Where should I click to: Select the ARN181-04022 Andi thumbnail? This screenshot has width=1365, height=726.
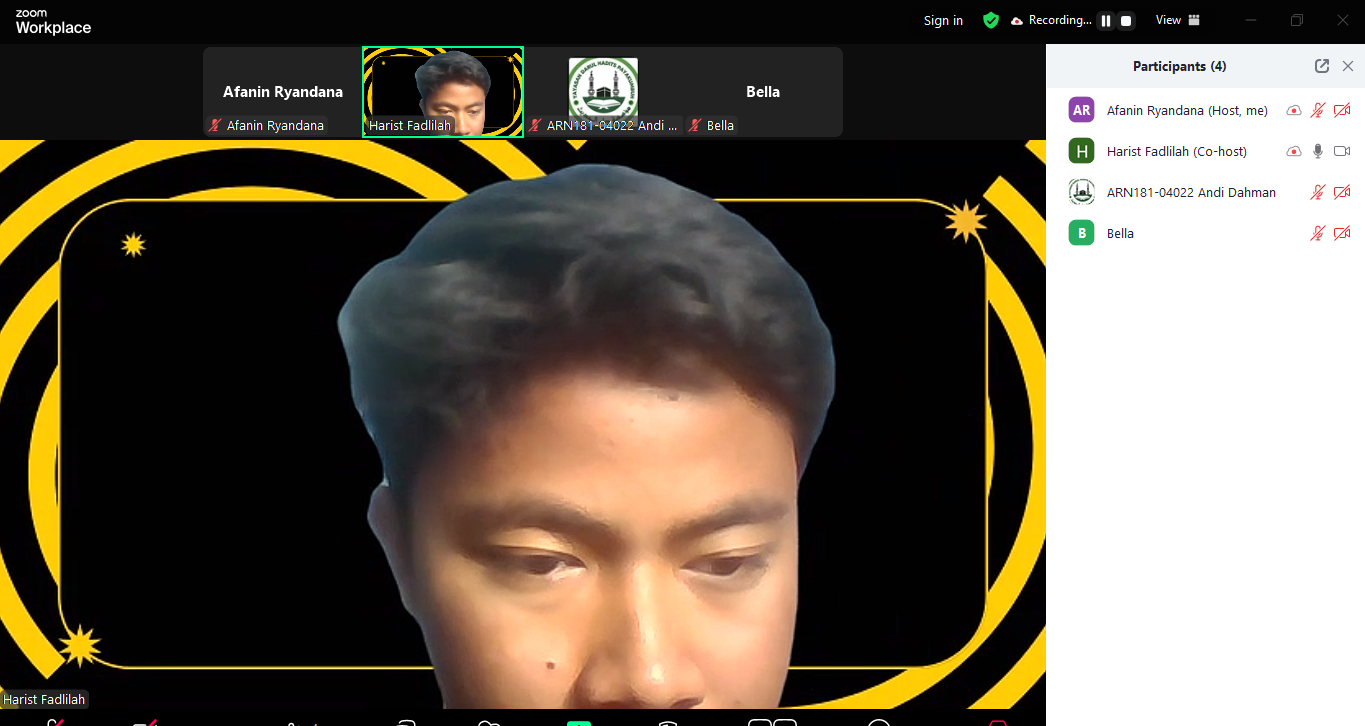603,91
